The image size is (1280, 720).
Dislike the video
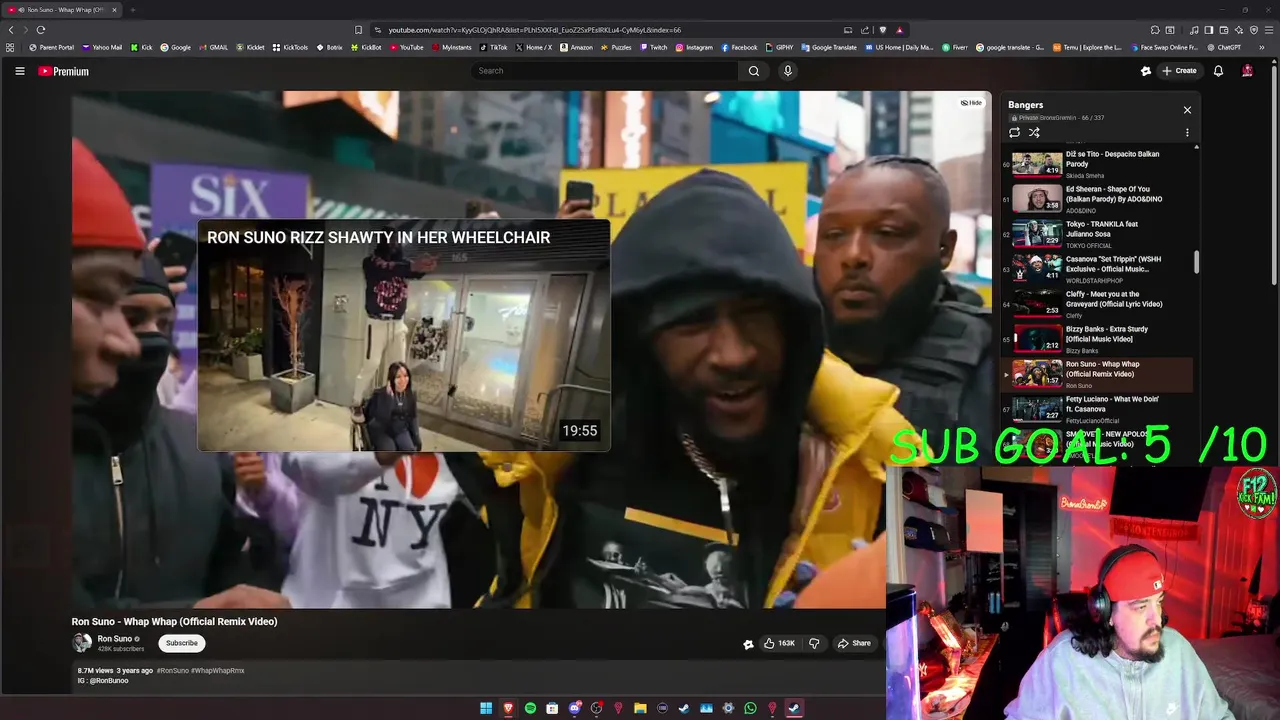pos(814,643)
